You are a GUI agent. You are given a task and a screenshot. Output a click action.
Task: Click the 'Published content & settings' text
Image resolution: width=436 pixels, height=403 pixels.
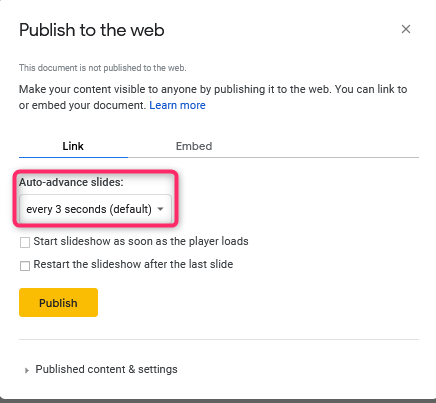106,369
